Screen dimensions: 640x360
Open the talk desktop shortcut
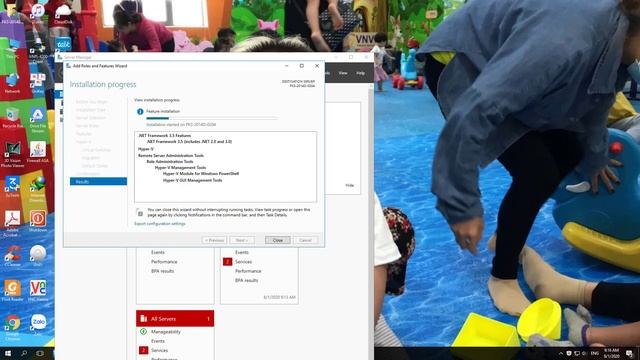tap(63, 44)
